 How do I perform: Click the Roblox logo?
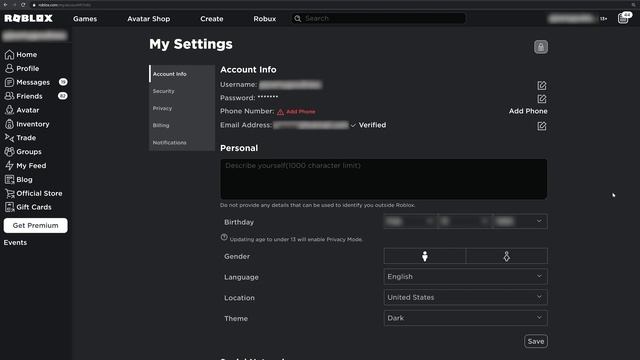tap(29, 18)
